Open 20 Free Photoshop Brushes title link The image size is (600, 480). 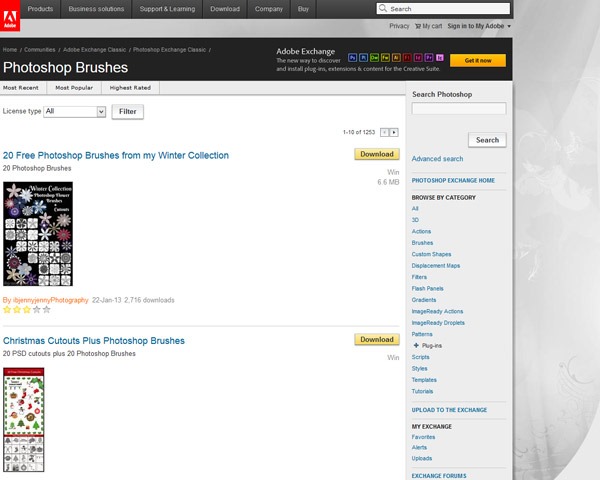pos(116,155)
